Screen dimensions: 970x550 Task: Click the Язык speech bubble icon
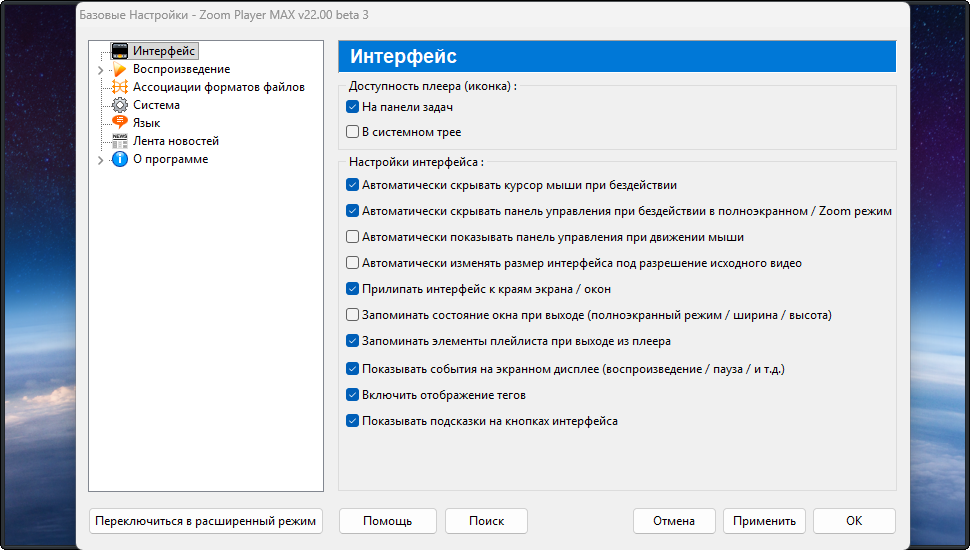(120, 123)
